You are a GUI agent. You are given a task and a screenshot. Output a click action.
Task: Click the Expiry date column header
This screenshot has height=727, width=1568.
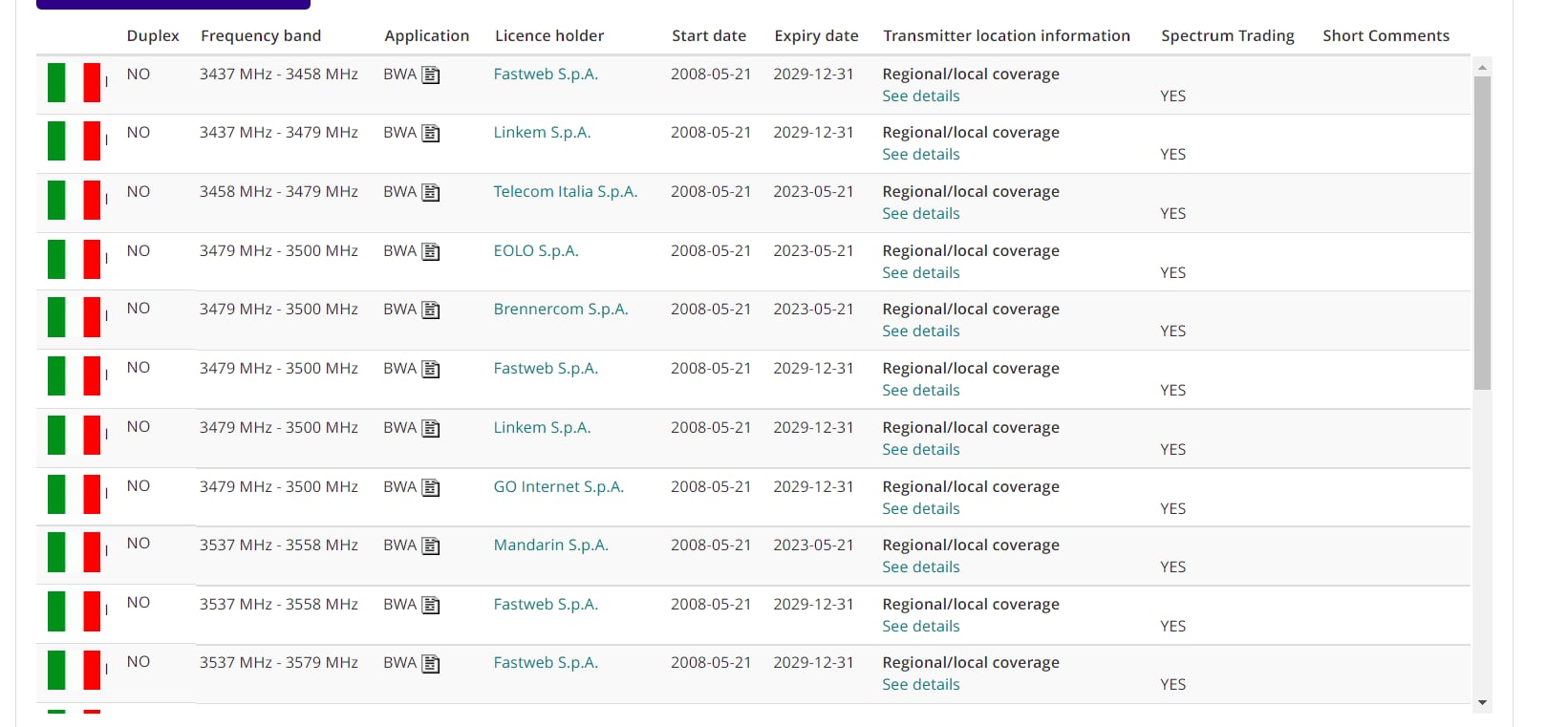[x=816, y=36]
